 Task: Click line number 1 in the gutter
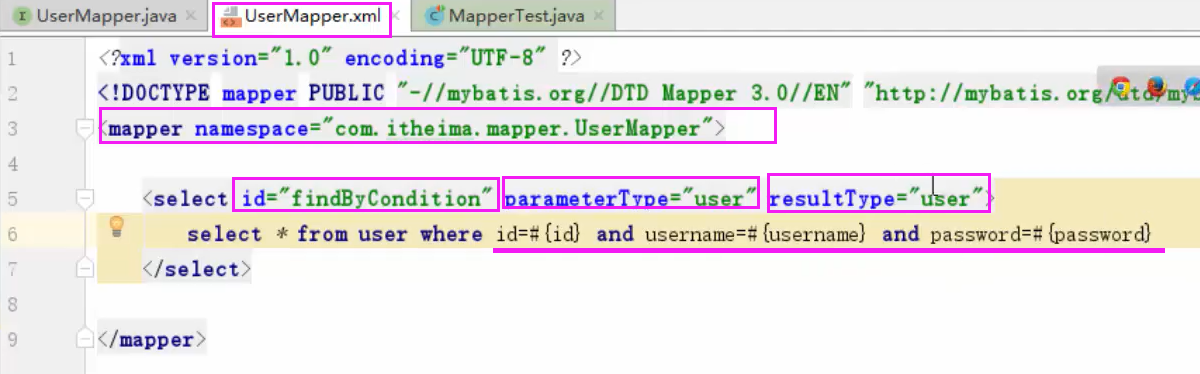11,59
